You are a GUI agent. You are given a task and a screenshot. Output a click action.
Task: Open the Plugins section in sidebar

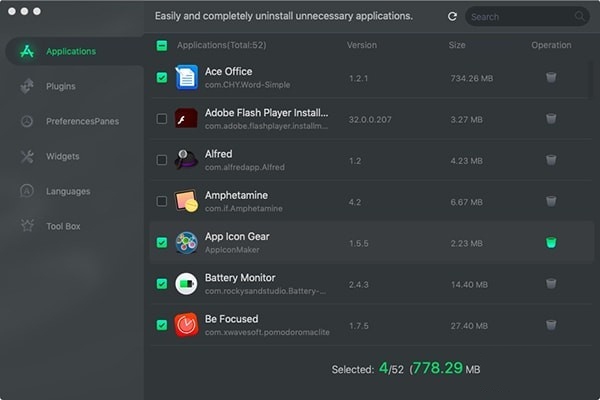[60, 87]
